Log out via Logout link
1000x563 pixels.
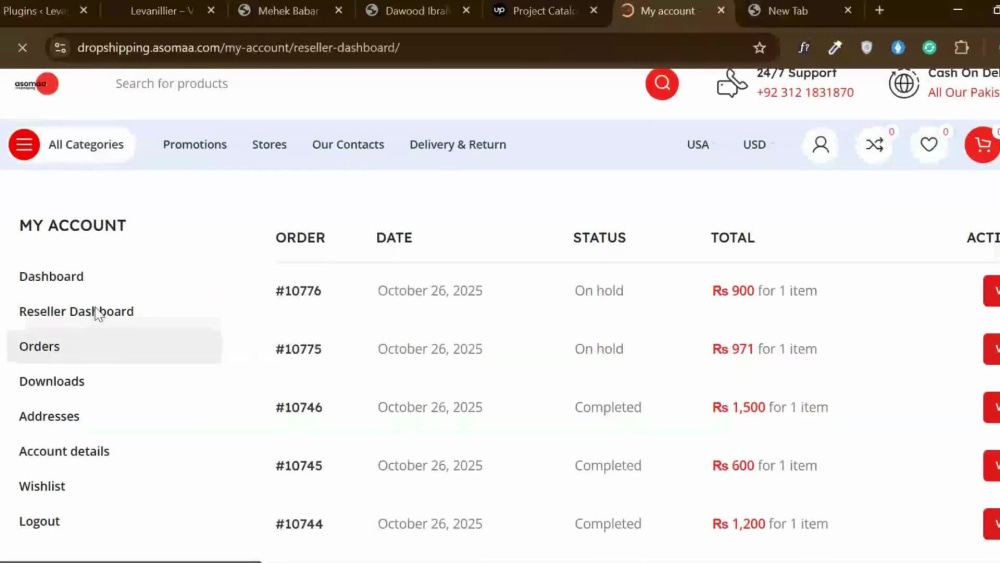coord(40,522)
